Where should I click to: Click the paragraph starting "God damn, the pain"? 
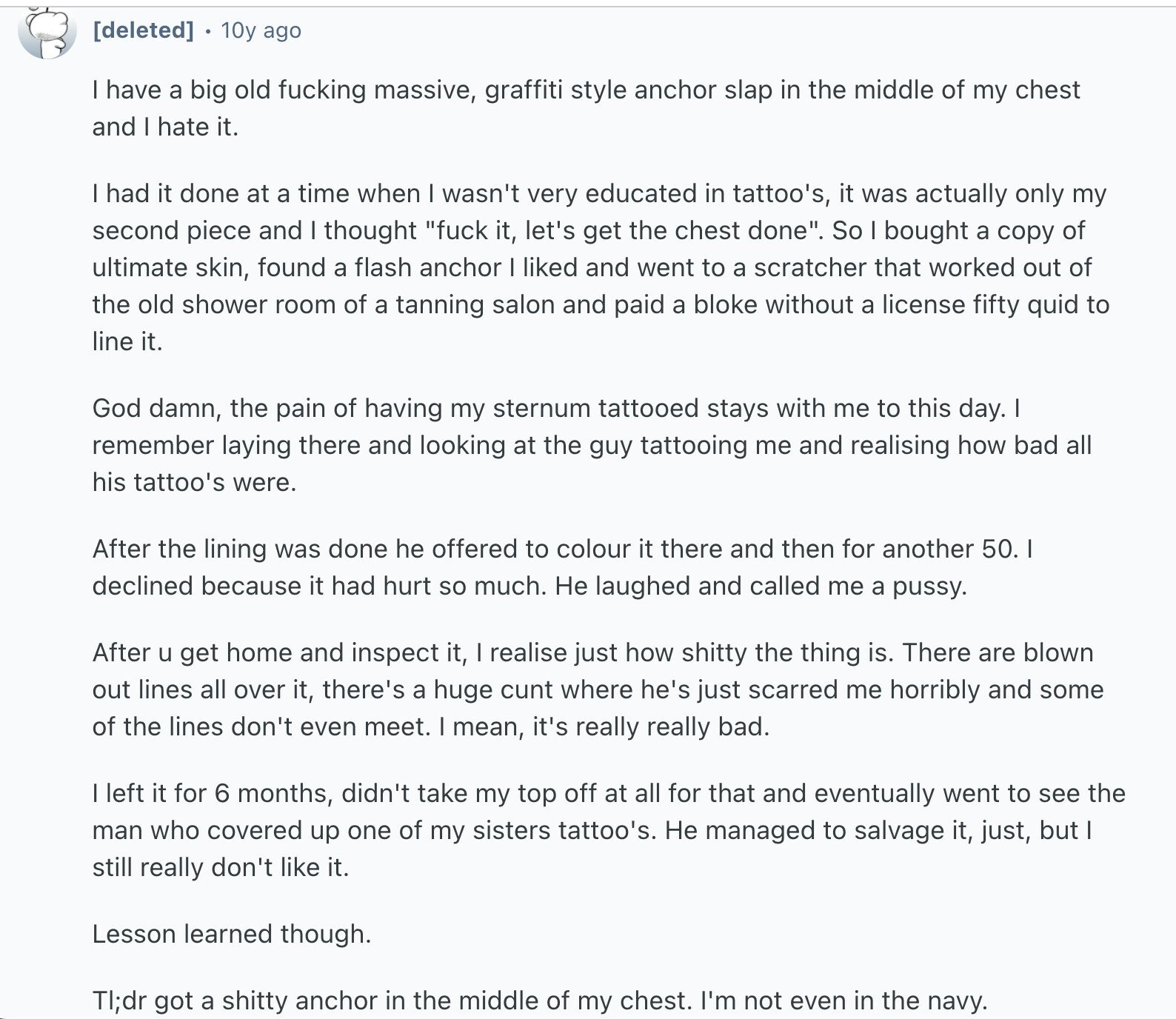tap(592, 445)
